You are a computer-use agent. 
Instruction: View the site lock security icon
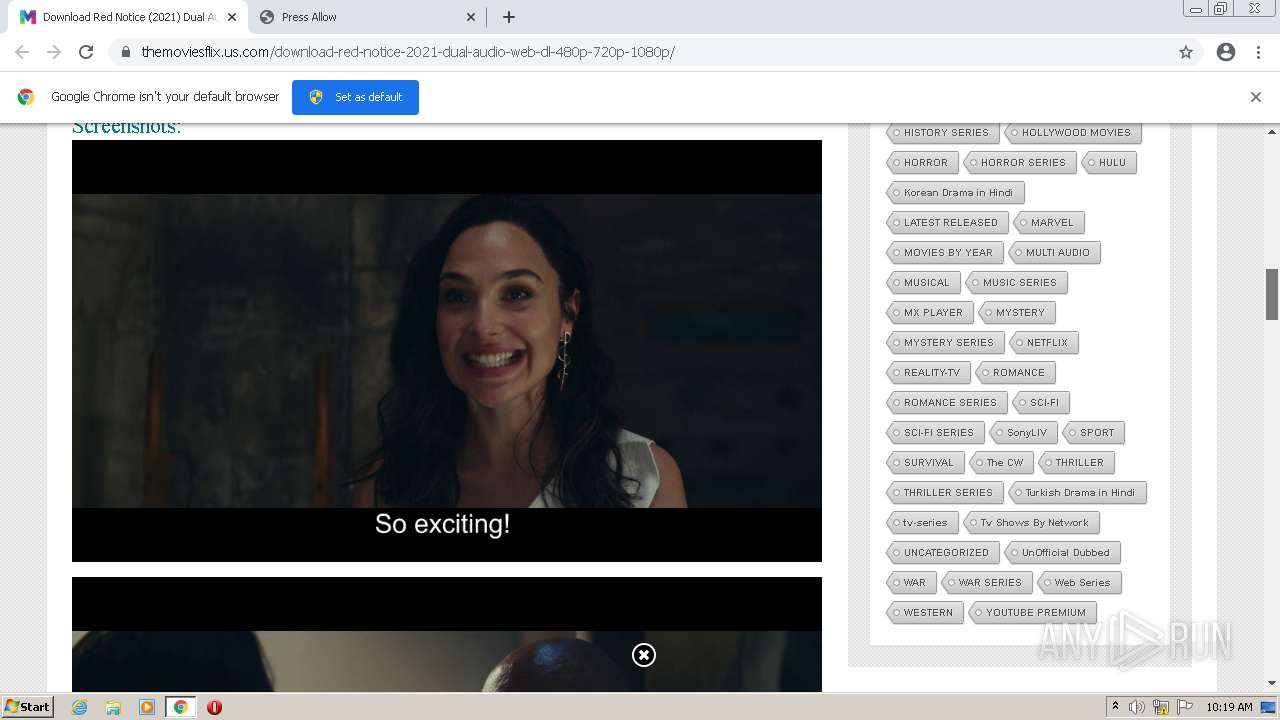point(126,52)
